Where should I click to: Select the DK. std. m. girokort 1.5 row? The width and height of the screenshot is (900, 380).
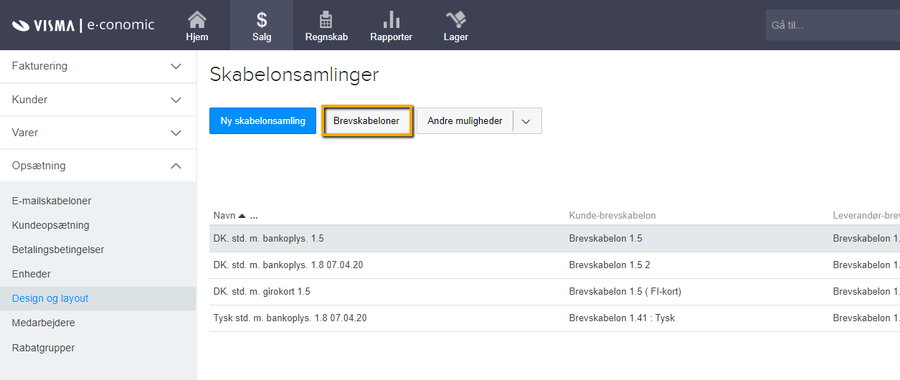click(554, 292)
